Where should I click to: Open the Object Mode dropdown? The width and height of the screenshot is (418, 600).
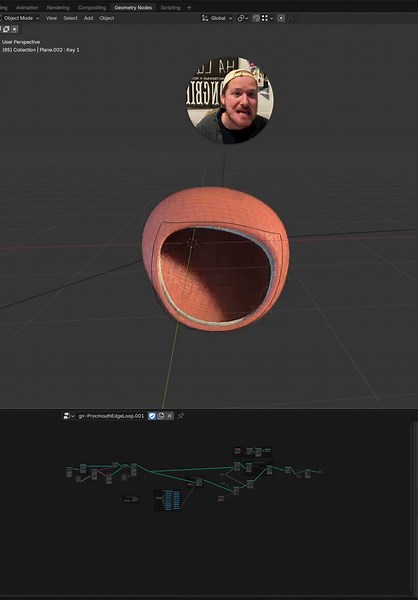pyautogui.click(x=20, y=18)
